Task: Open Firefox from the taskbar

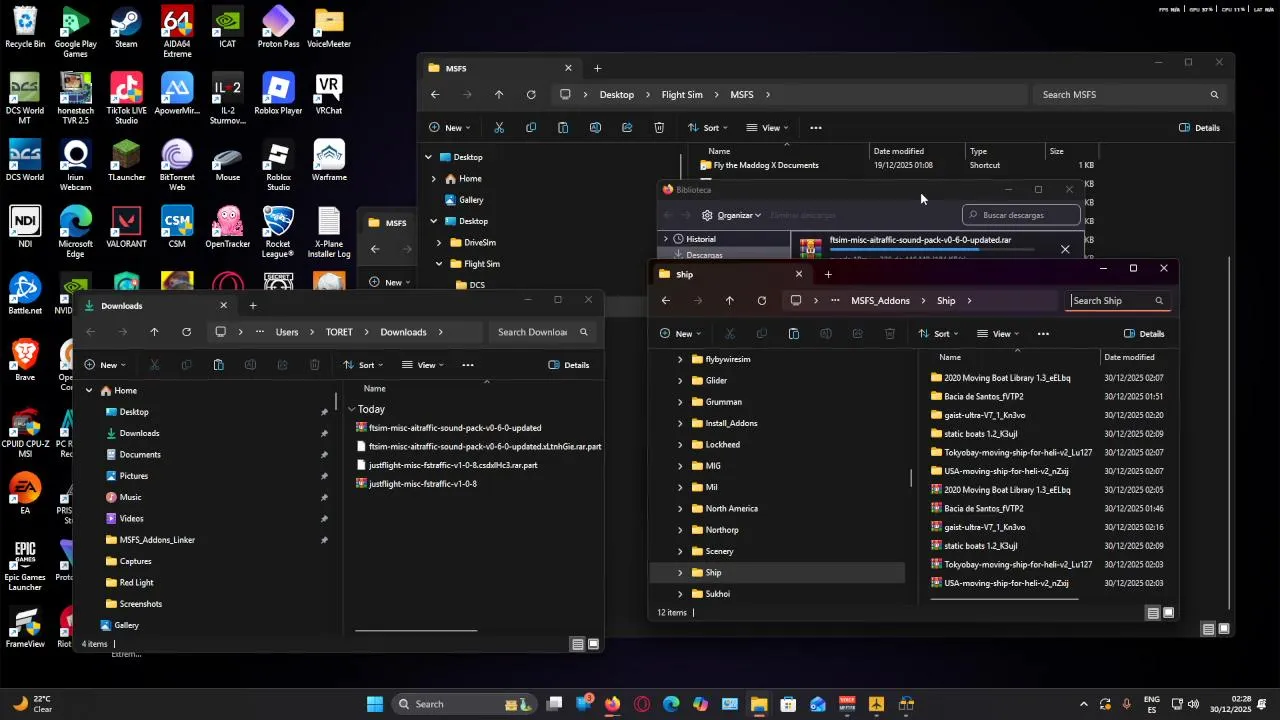Action: click(x=612, y=704)
